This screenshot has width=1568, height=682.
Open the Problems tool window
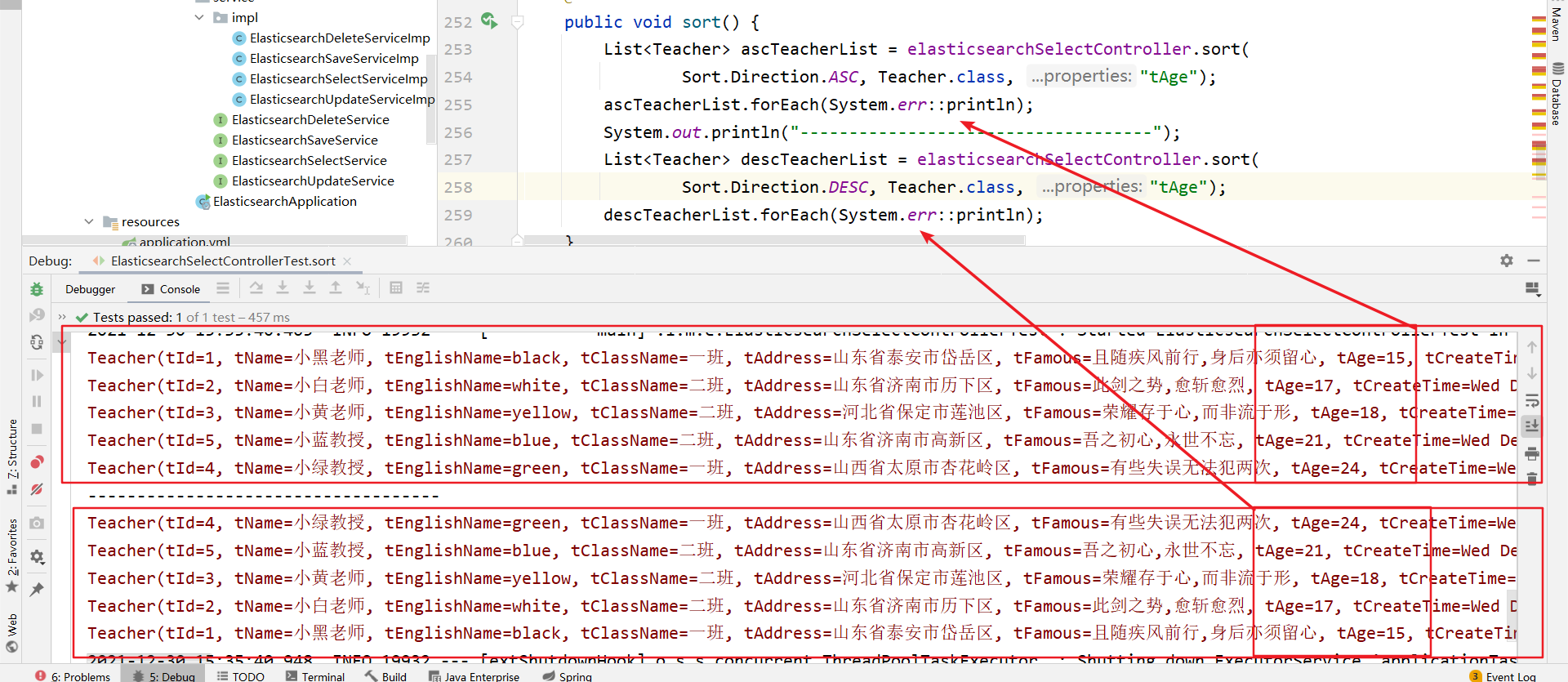(x=73, y=675)
